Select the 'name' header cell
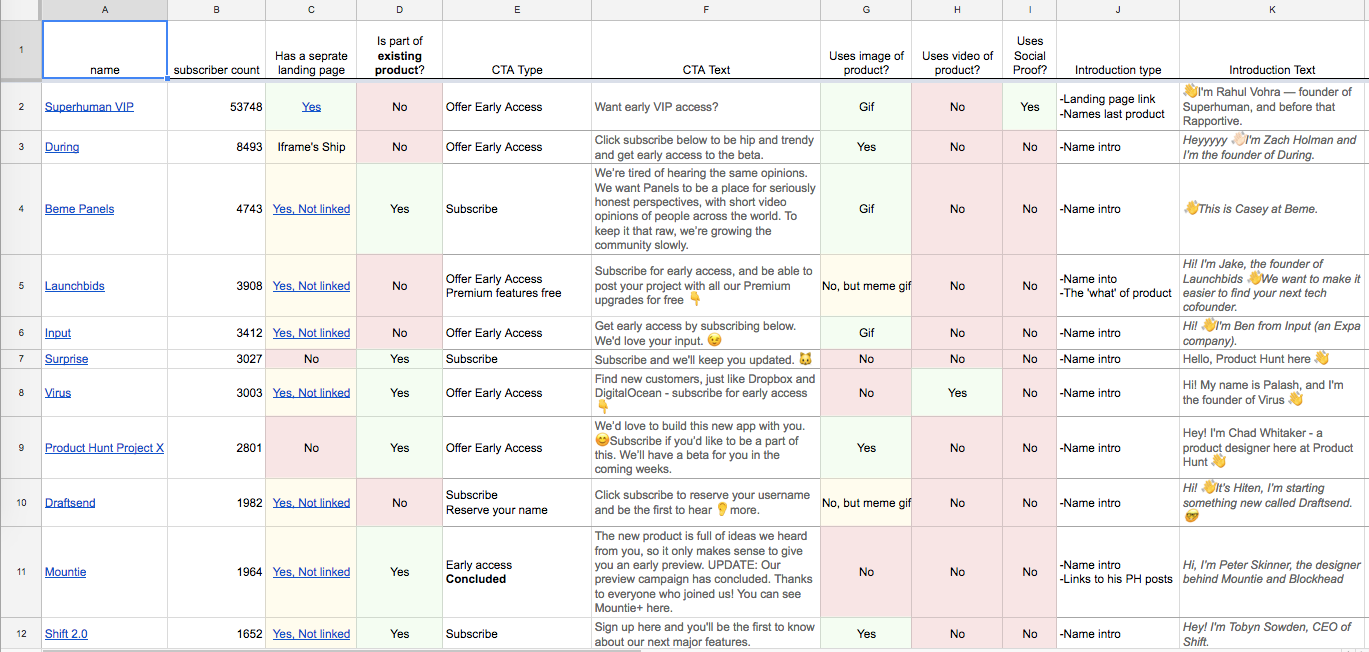Screen dimensions: 1369x652 [x=105, y=50]
